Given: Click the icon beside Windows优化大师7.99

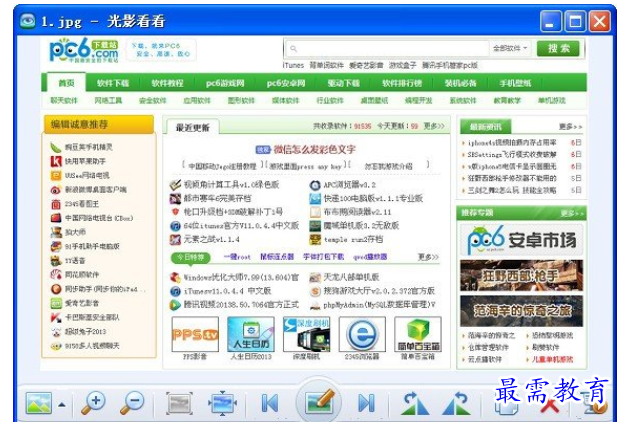Looking at the screenshot, I should tap(175, 277).
